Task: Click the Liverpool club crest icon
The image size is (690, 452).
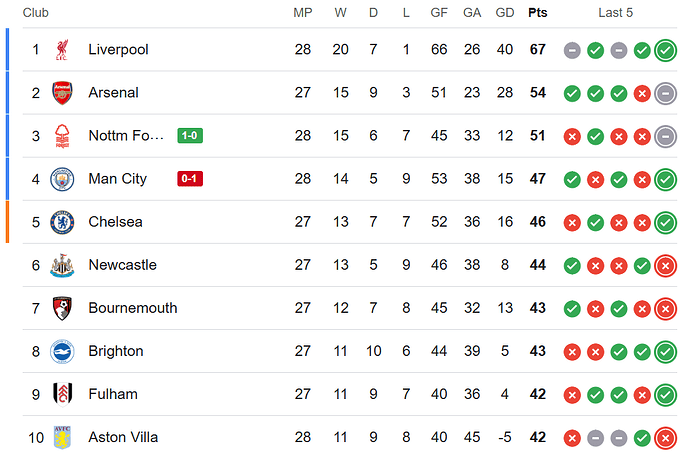Action: click(62, 49)
